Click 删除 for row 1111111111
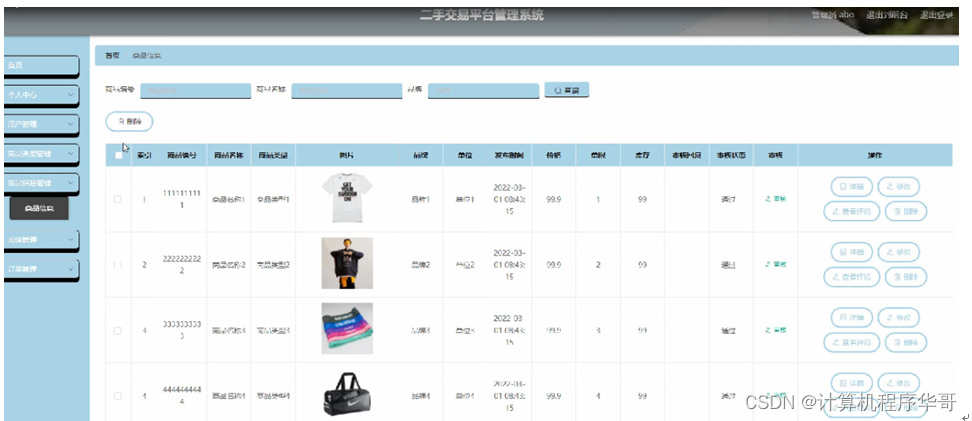 [906, 211]
